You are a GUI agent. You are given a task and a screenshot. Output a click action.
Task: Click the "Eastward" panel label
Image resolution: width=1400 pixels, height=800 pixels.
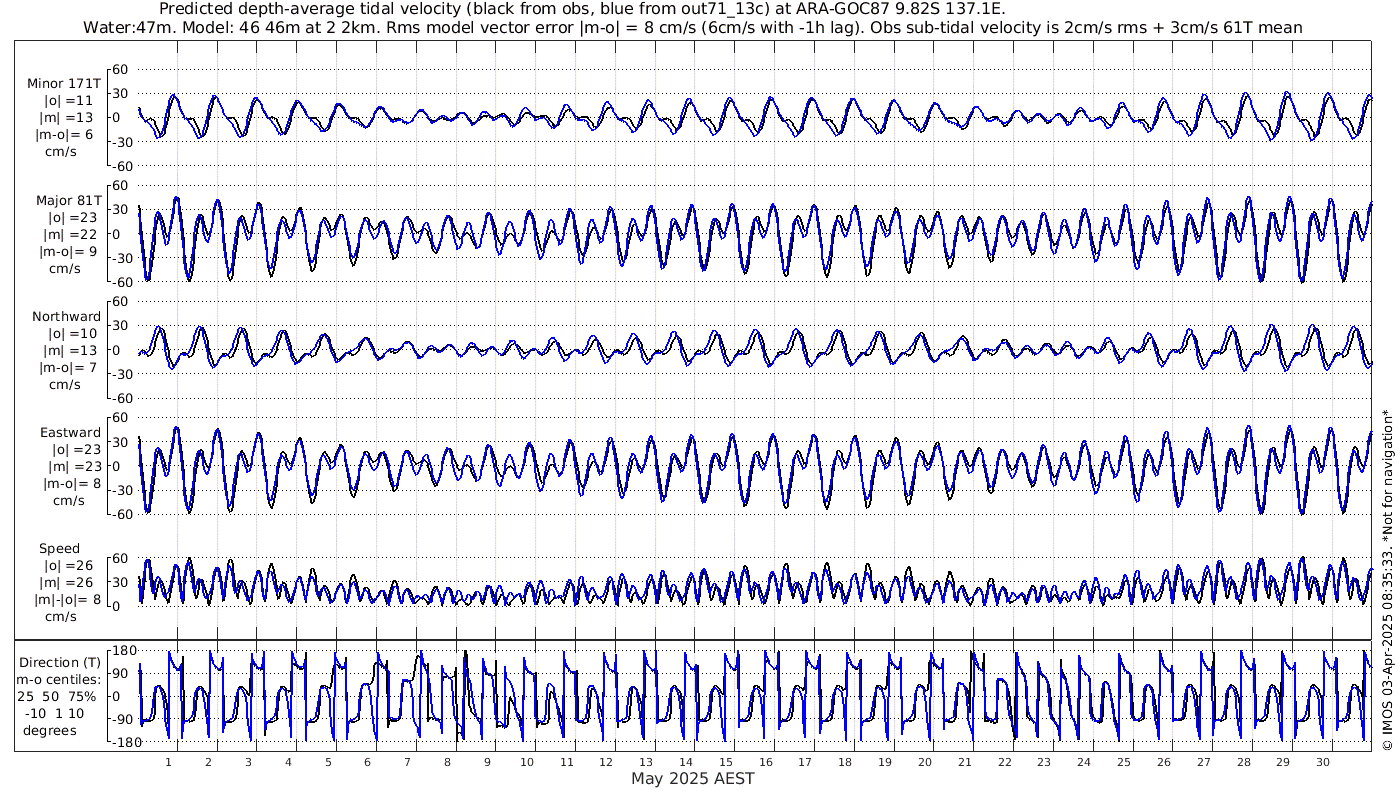coord(70,433)
